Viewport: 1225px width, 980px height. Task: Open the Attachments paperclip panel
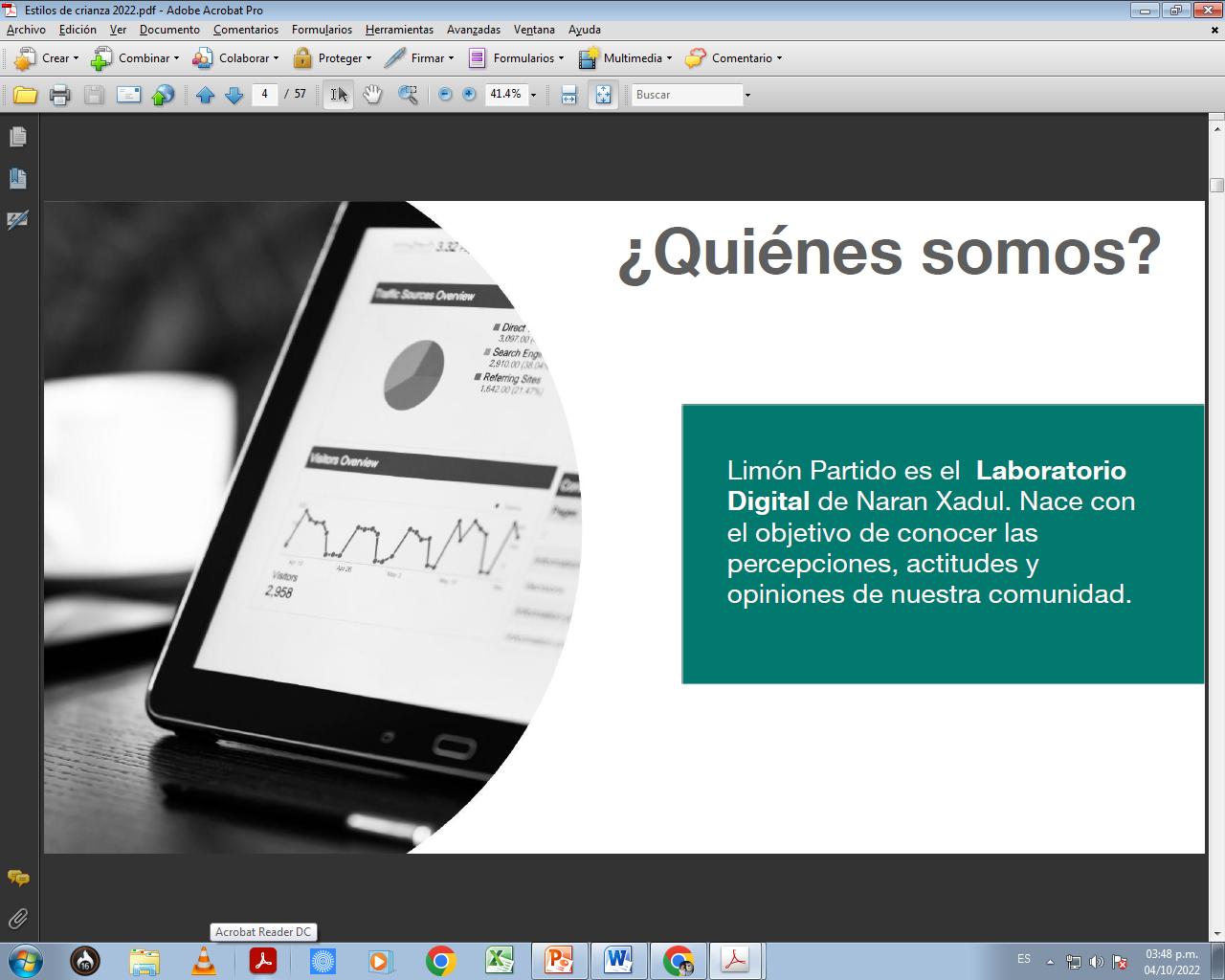(17, 919)
